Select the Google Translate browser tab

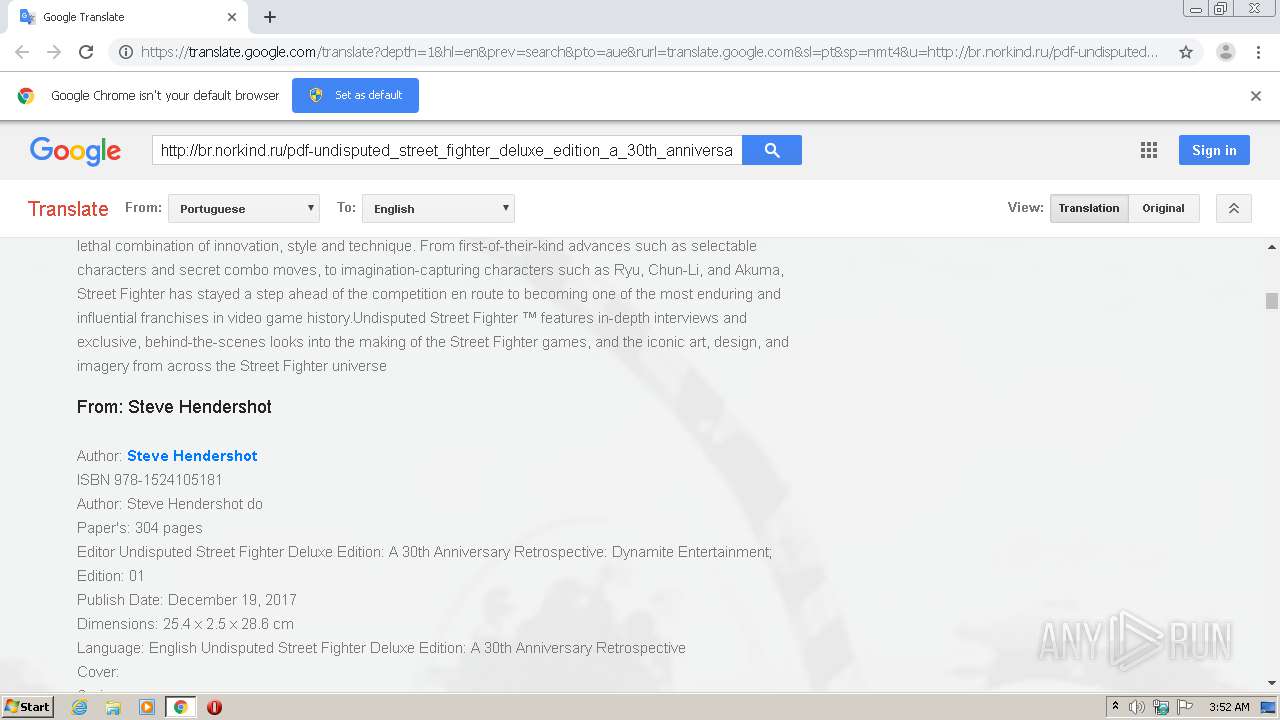click(128, 17)
